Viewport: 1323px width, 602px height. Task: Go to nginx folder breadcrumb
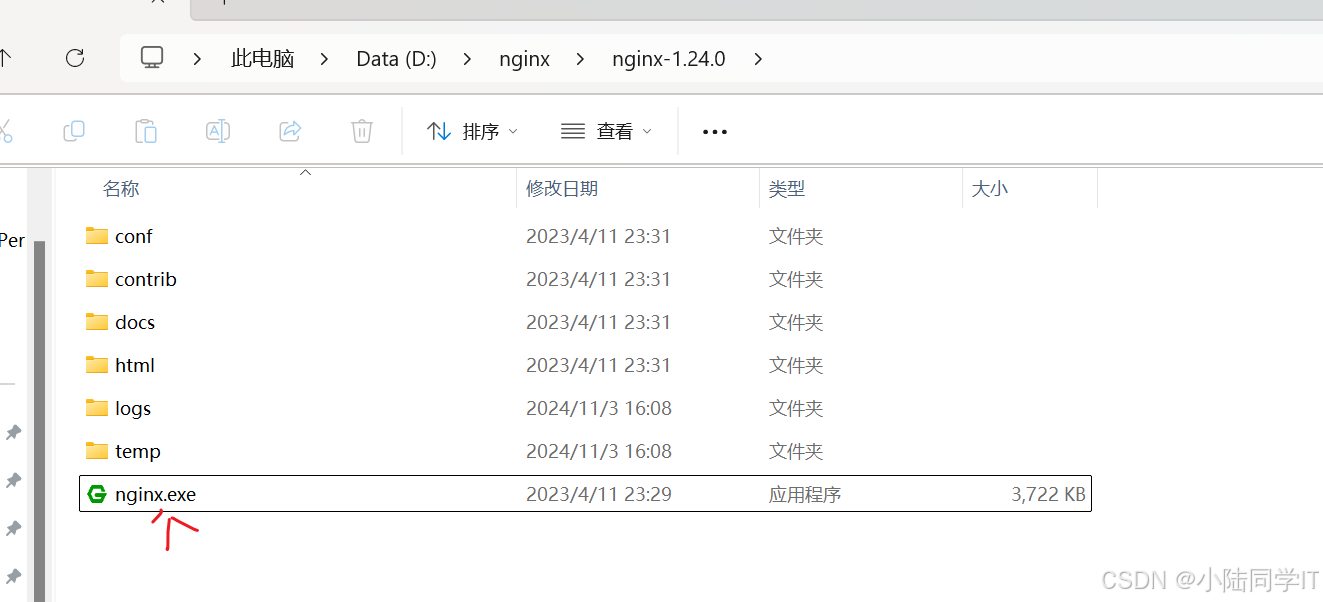coord(525,59)
